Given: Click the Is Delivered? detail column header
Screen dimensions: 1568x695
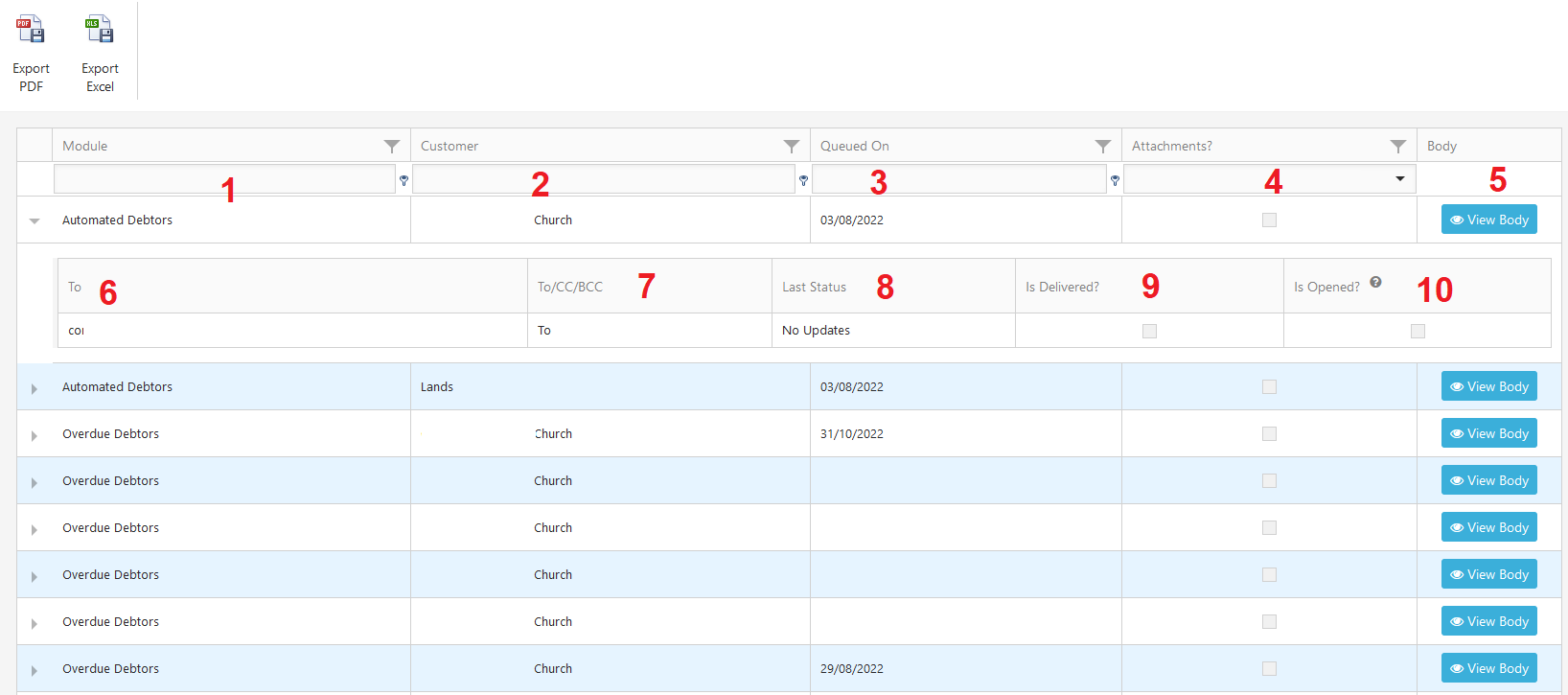Looking at the screenshot, I should (x=1062, y=287).
